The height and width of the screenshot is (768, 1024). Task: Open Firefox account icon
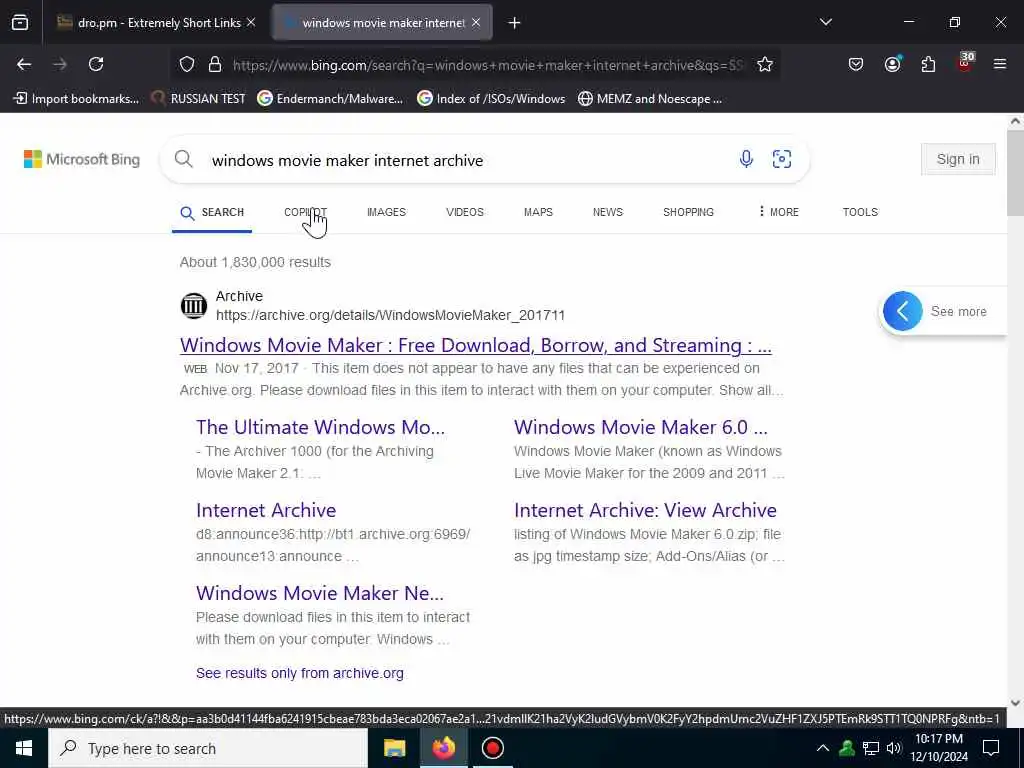point(892,64)
